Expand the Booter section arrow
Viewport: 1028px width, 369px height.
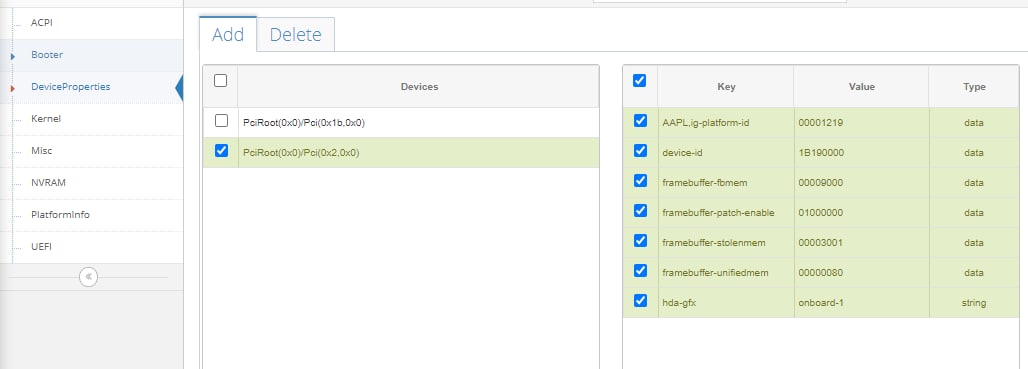coord(13,56)
